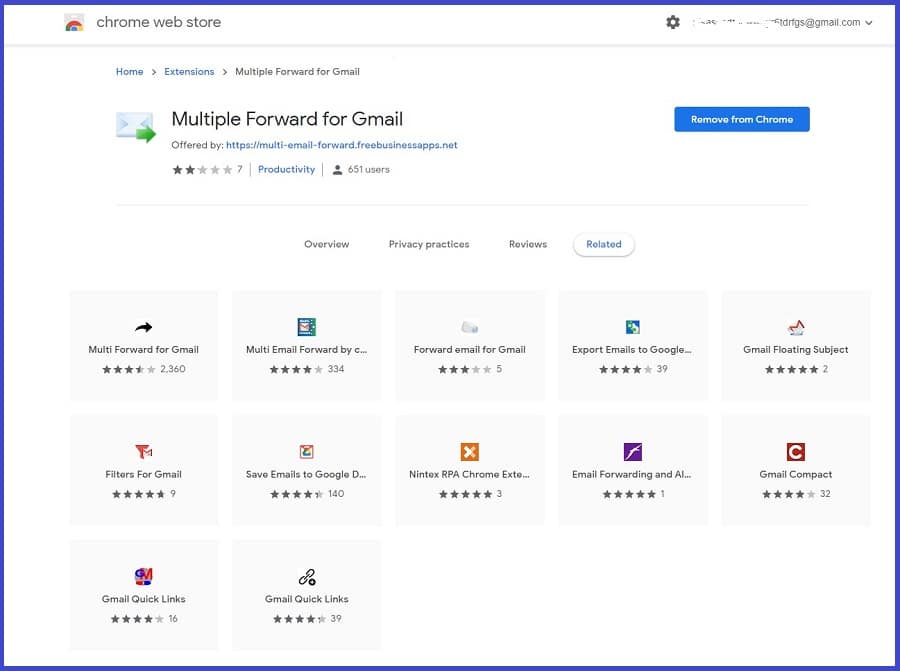Click the Filters For Gmail icon
The width and height of the screenshot is (900, 671).
pos(143,452)
